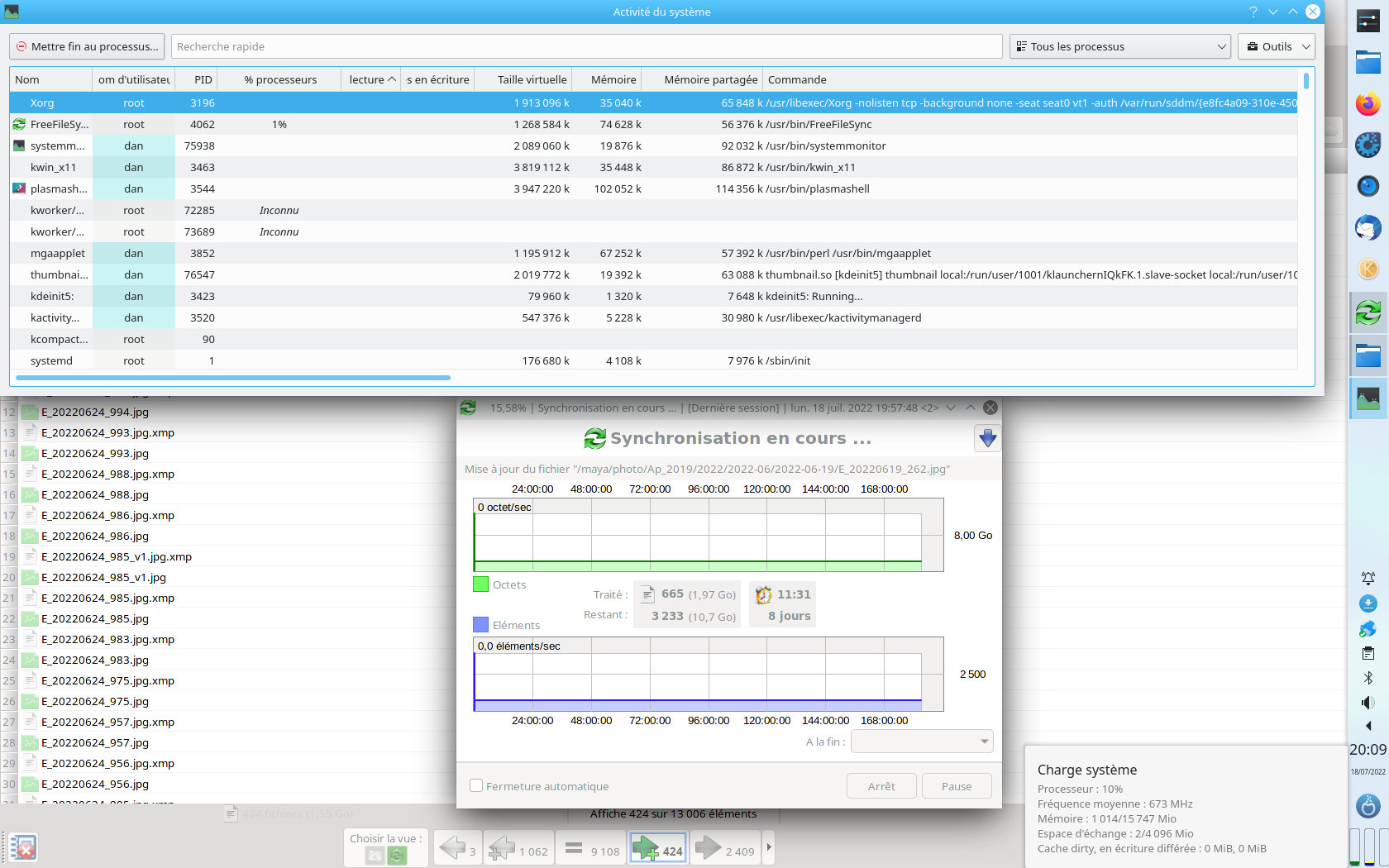Expand more view filters arrow
Image resolution: width=1389 pixels, height=868 pixels.
point(769,847)
